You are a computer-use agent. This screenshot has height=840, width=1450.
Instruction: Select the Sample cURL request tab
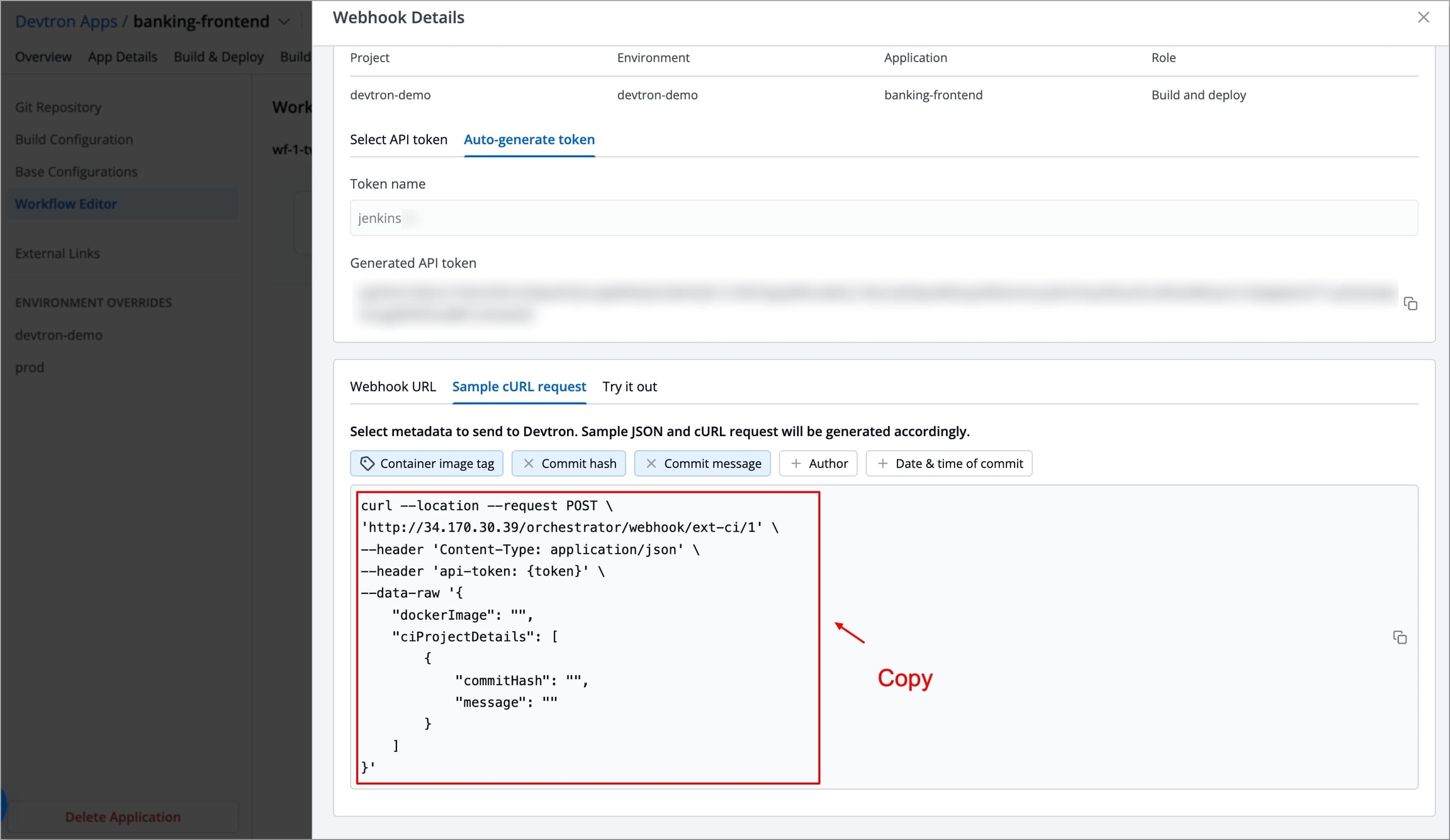point(519,387)
